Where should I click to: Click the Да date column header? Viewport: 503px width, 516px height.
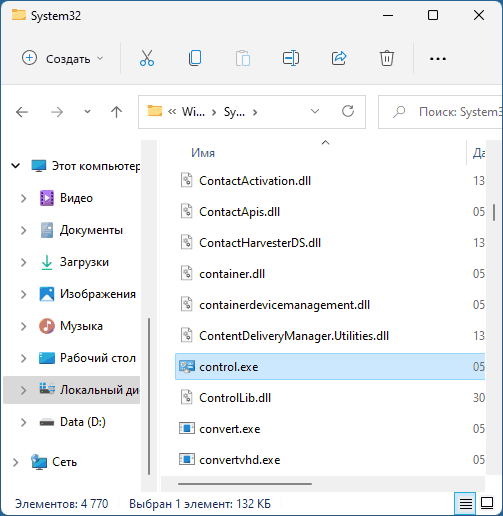coord(478,153)
